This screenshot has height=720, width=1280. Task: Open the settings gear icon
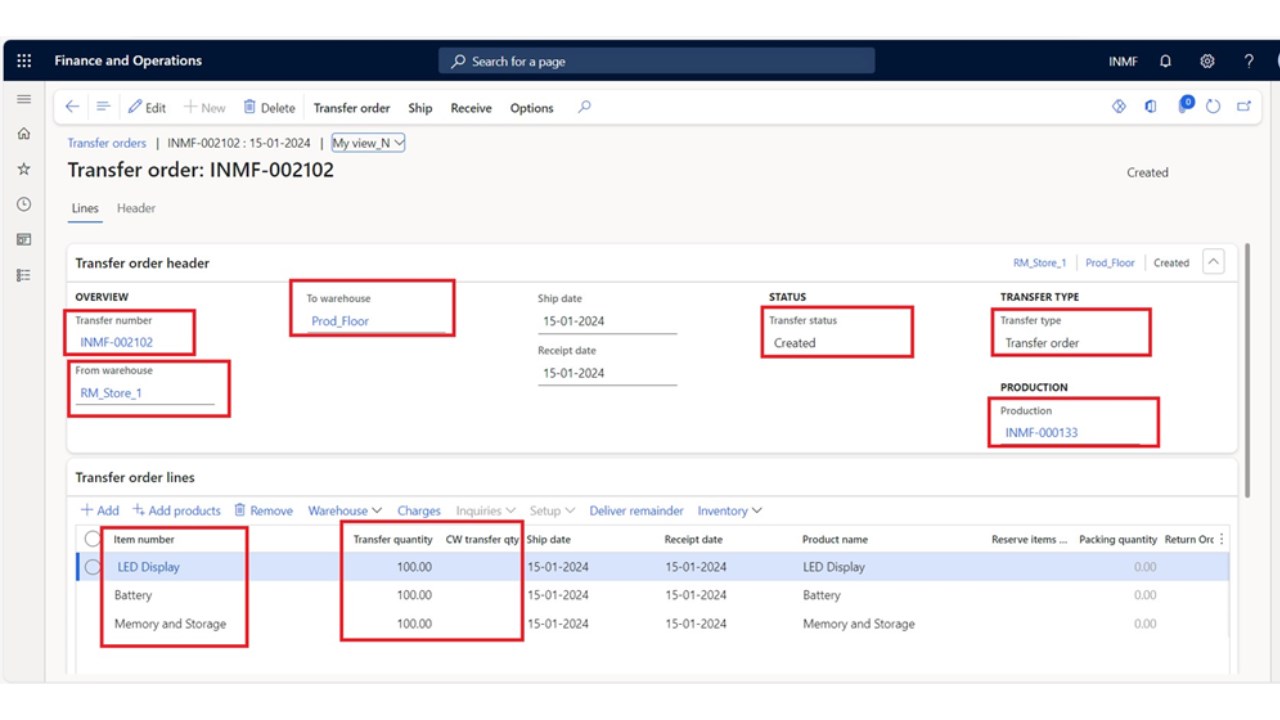1207,61
